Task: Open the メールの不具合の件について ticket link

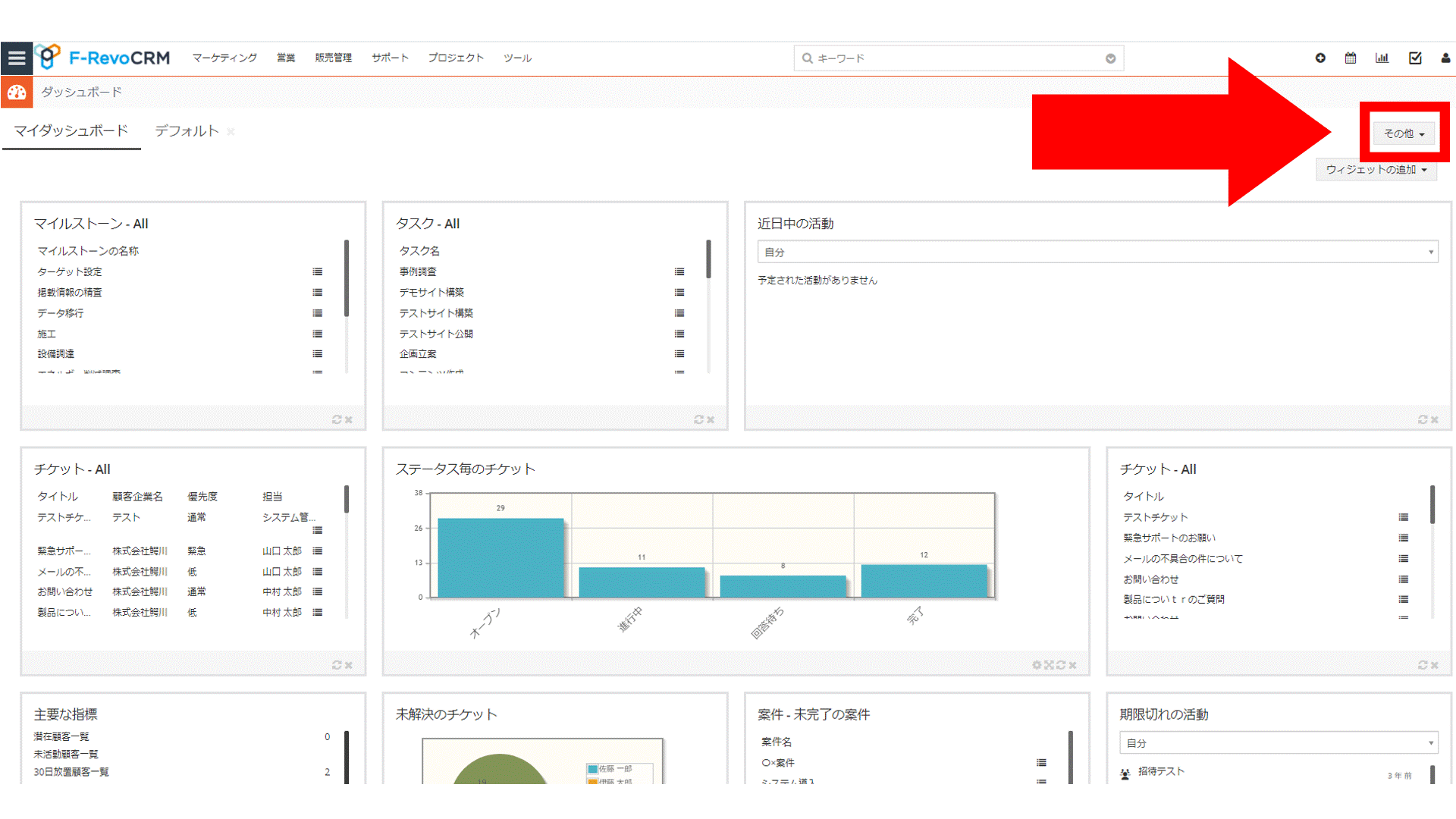Action: (x=1183, y=559)
